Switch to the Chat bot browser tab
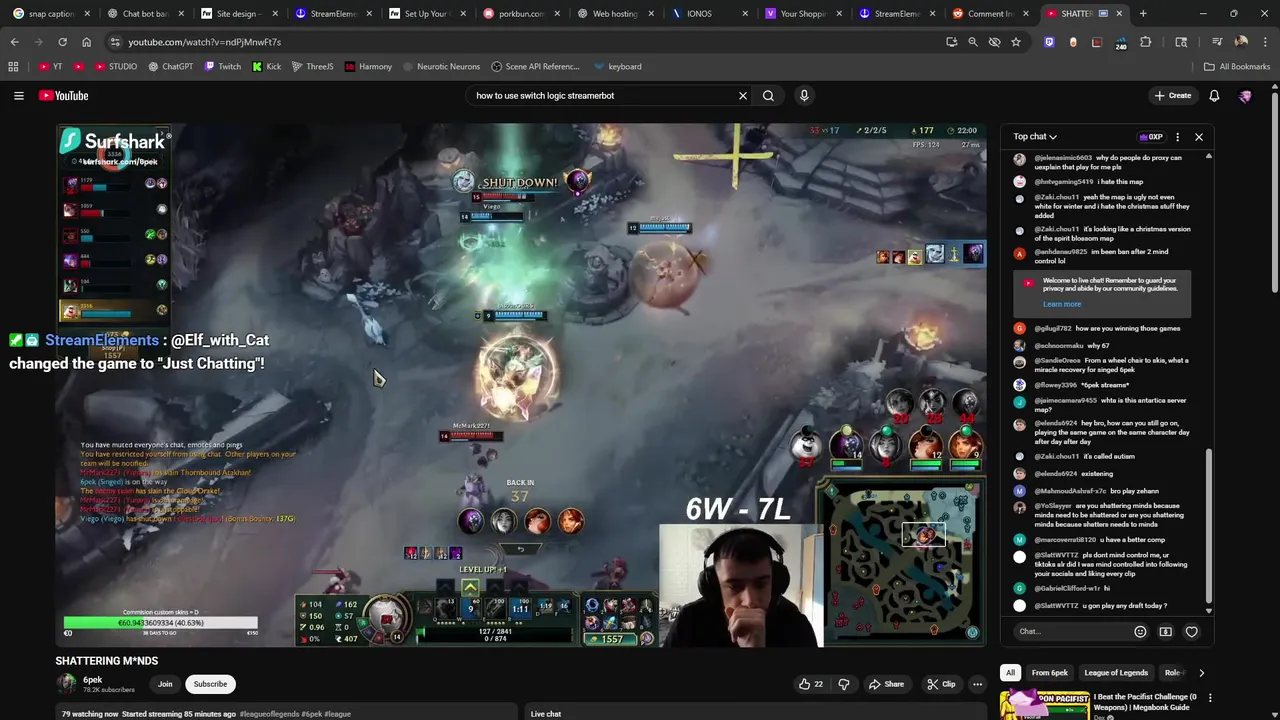This screenshot has width=1280, height=720. tap(146, 13)
